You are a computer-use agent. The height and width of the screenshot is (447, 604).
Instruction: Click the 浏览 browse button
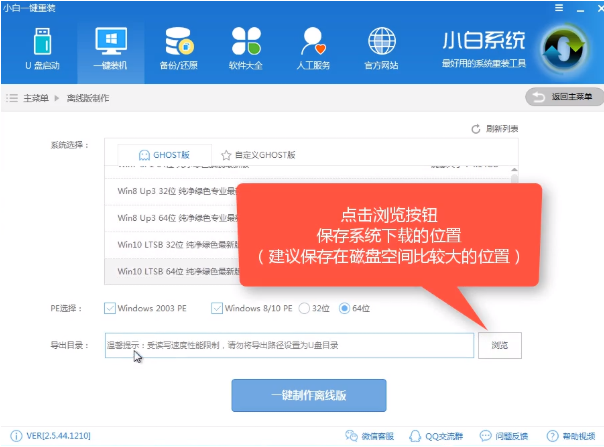tap(500, 345)
